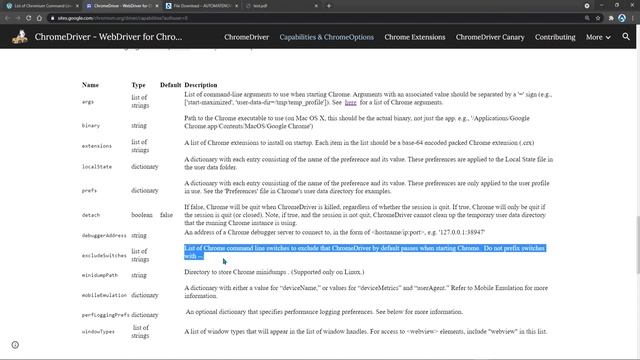Click the highlighted excludeSwitches description text
The image size is (640, 360).
[x=364, y=252]
